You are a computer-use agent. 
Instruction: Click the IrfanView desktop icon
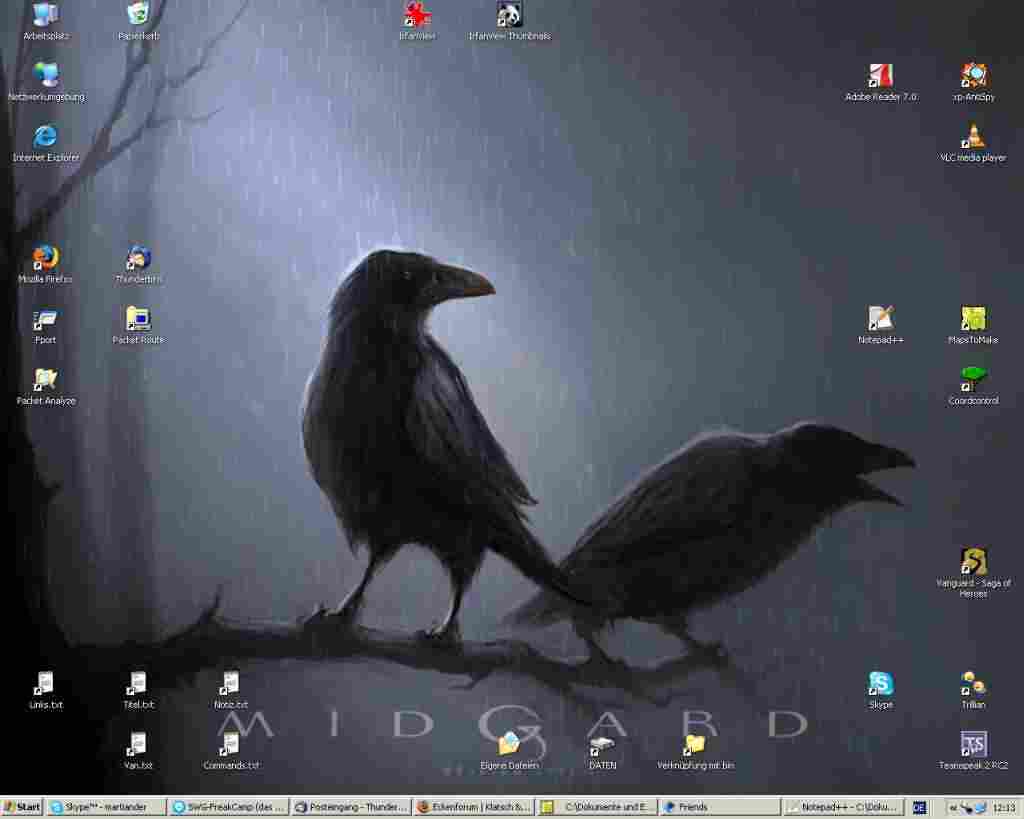point(417,15)
